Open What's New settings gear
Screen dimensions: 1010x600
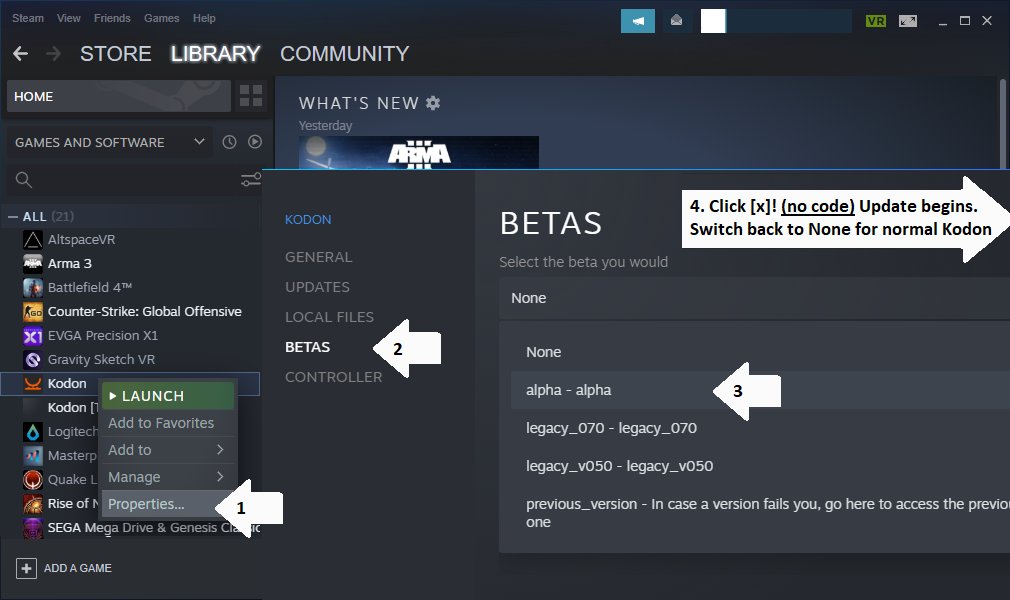(434, 102)
